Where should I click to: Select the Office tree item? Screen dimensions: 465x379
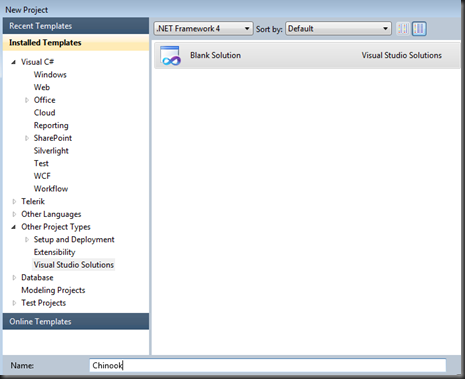(45, 100)
